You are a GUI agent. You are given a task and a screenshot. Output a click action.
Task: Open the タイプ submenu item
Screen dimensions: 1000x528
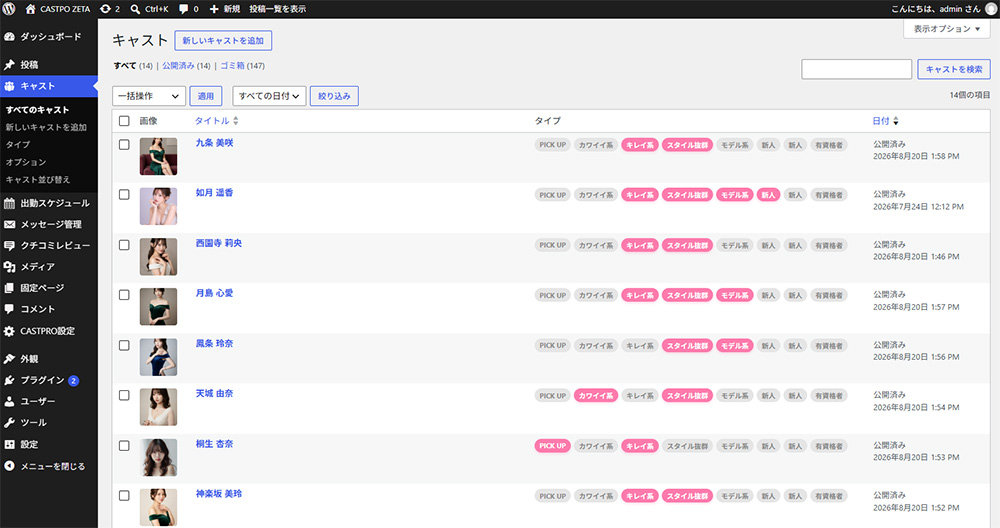[18, 145]
